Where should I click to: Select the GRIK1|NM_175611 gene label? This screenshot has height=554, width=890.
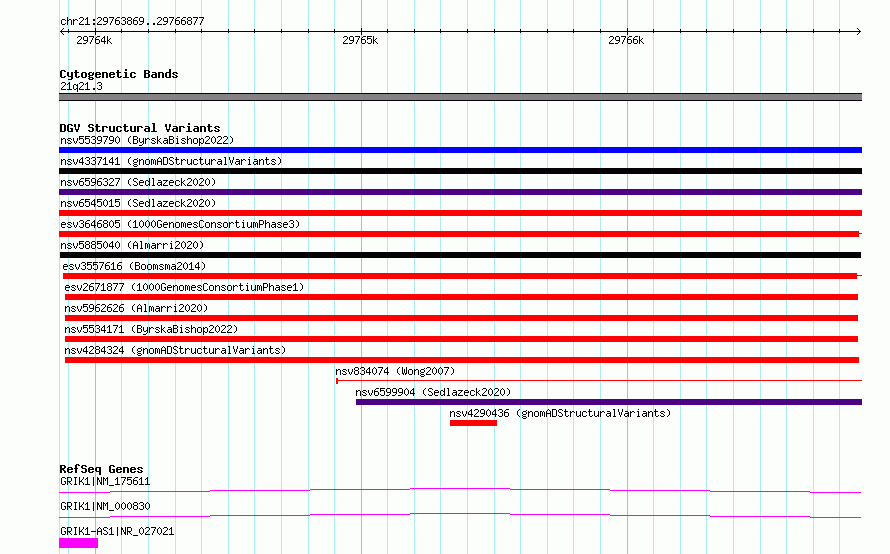105,481
